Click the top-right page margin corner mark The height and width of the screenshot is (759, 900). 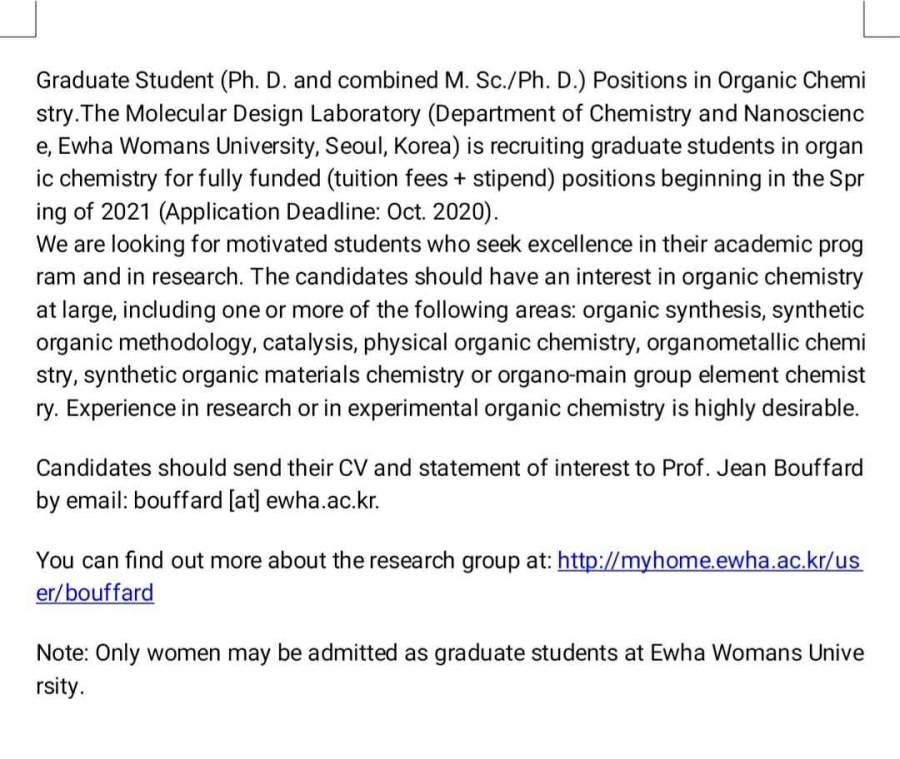pos(872,18)
